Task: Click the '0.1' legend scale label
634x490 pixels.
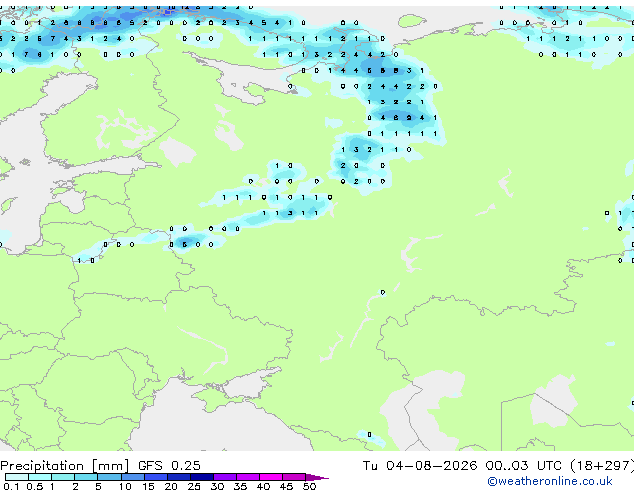Action: click(11, 486)
